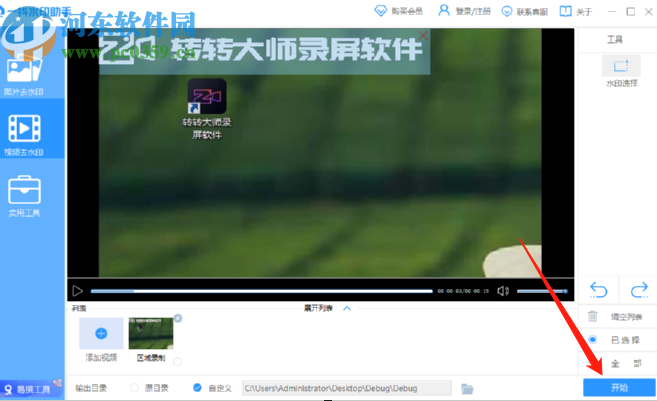Click the redo arrow icon
This screenshot has height=401, width=657.
tap(639, 290)
